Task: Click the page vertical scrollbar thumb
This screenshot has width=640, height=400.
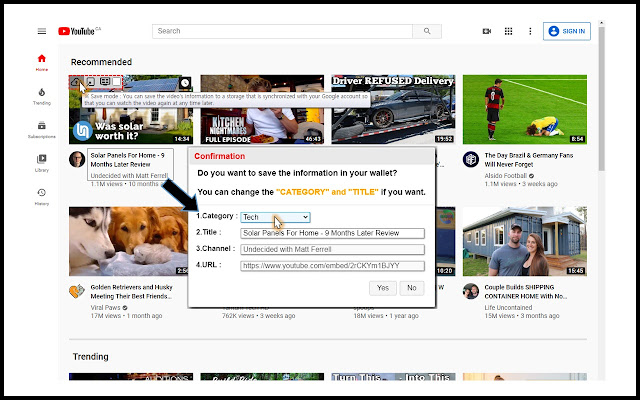Action: click(602, 98)
